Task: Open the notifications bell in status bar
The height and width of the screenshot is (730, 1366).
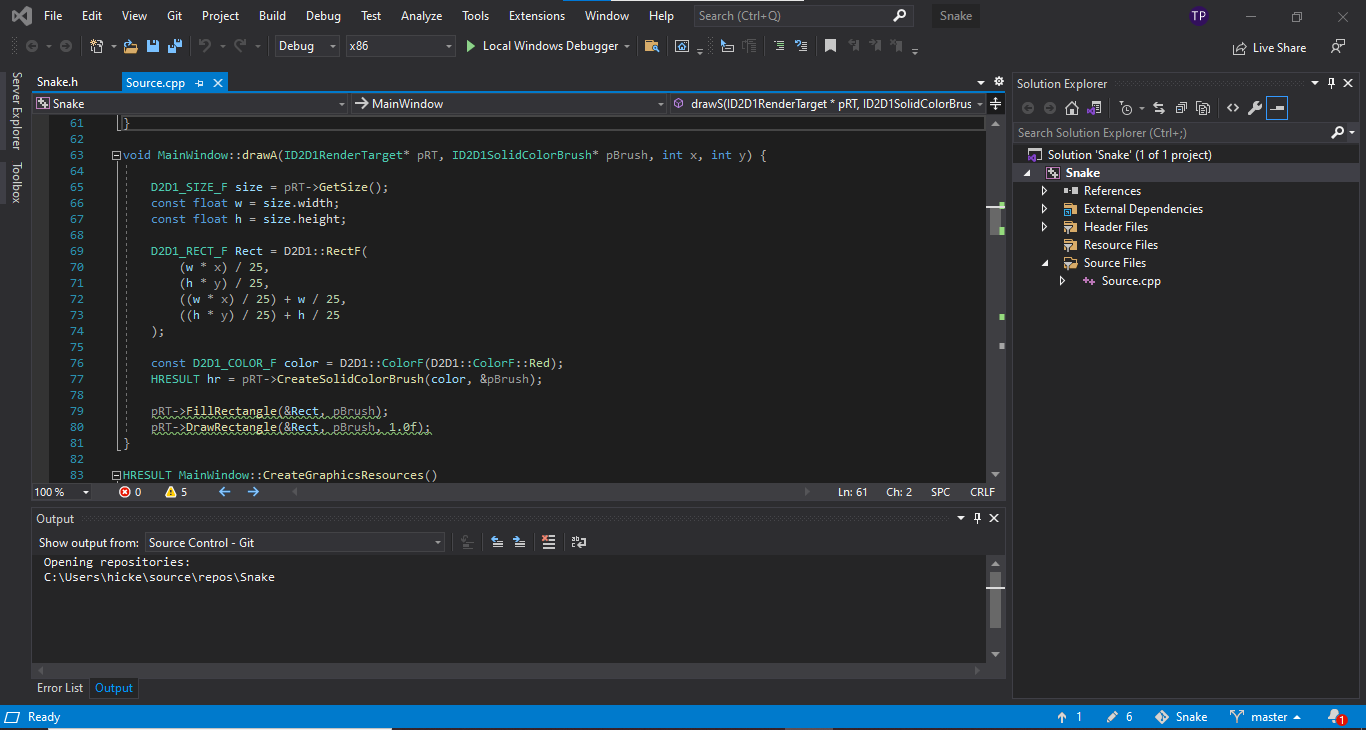Action: pos(1335,717)
